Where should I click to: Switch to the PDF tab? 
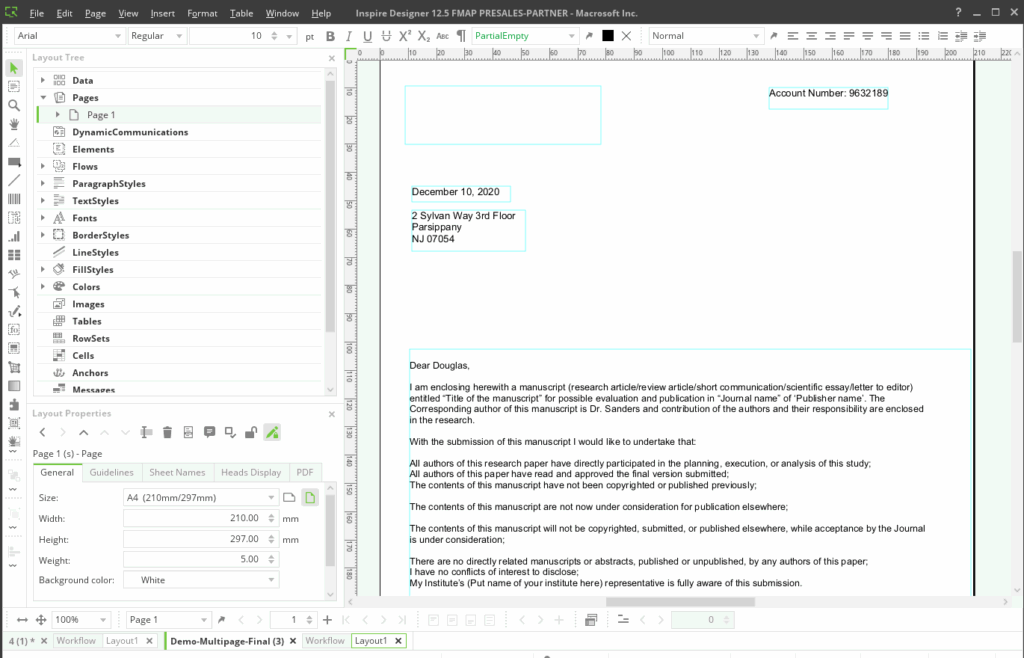[x=305, y=473]
